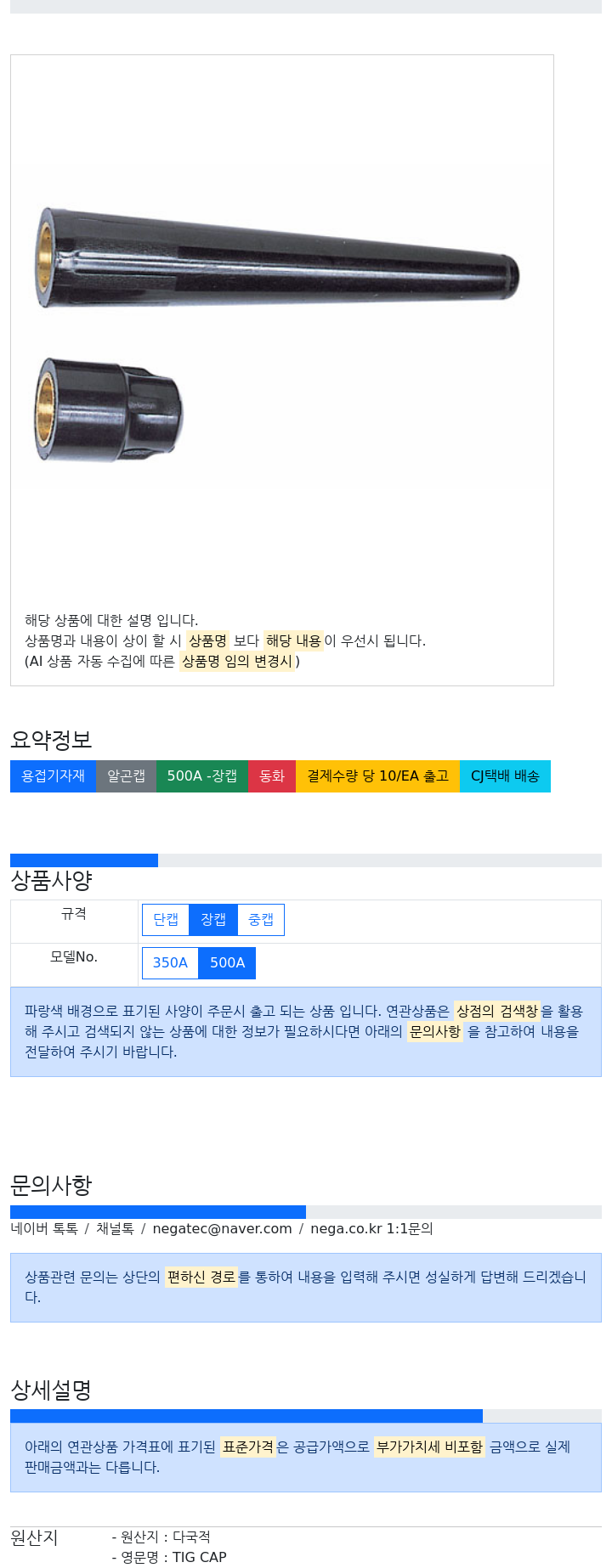The height and width of the screenshot is (1568, 612).
Task: Click the green 500A -장캡 tag
Action: pyautogui.click(x=202, y=776)
